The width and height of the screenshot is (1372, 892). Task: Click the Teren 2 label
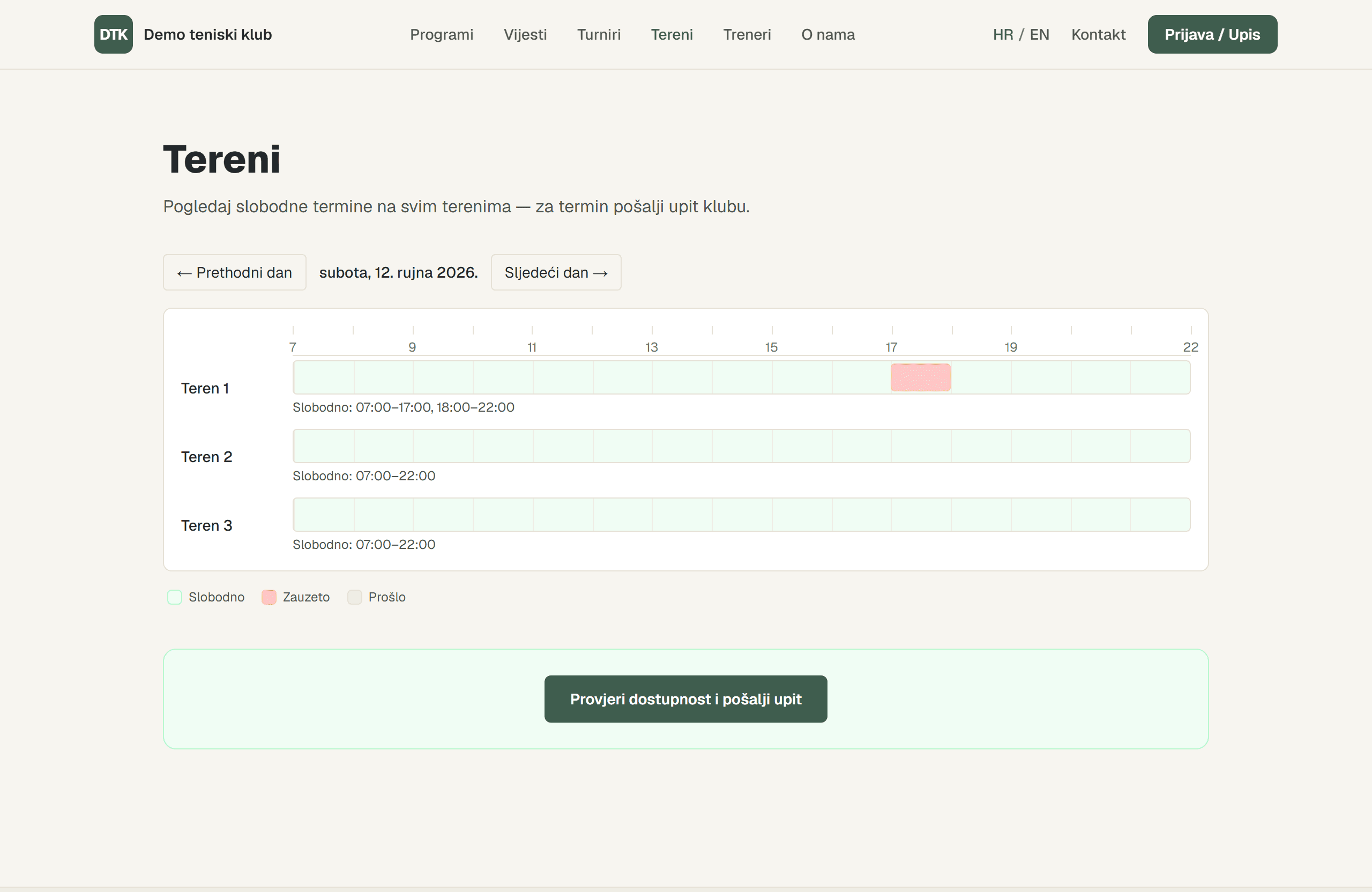(x=206, y=457)
